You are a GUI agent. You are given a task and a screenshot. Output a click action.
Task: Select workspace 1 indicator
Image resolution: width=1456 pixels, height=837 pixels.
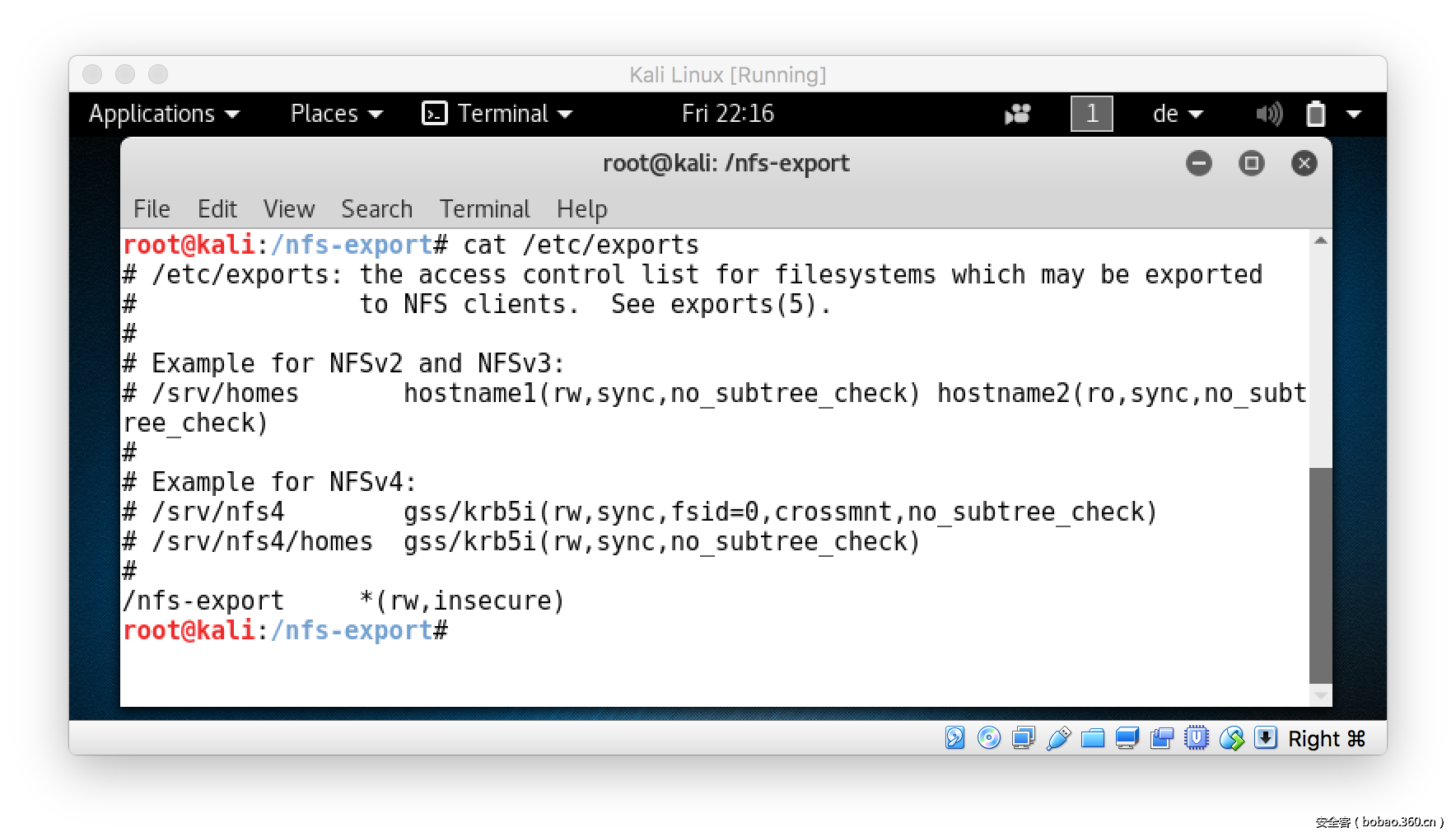[x=1092, y=114]
